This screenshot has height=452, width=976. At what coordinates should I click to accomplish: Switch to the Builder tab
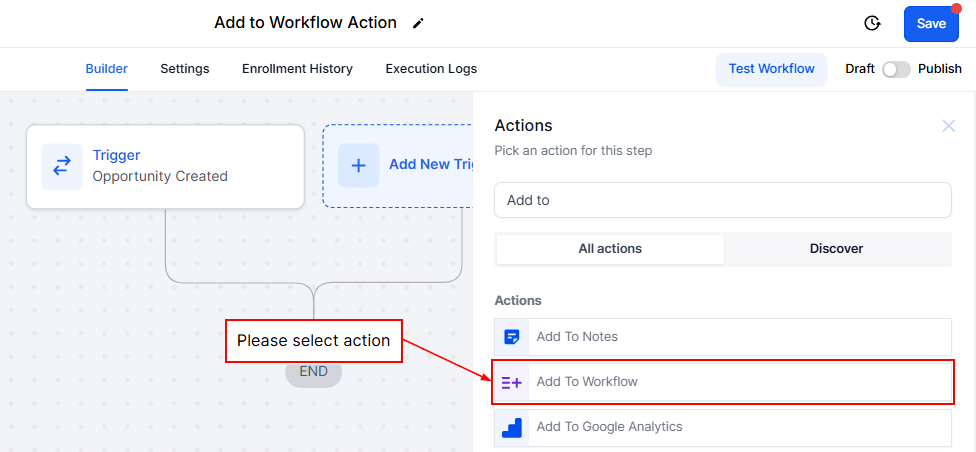click(107, 69)
